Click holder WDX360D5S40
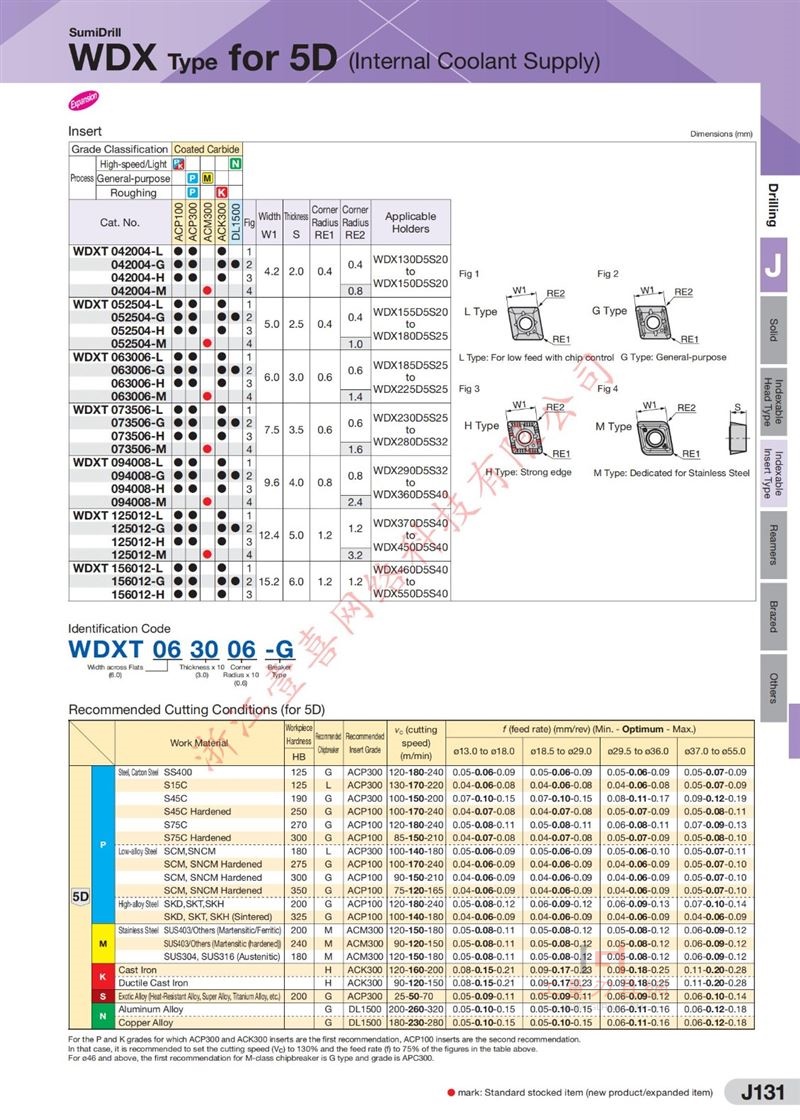 pos(411,494)
